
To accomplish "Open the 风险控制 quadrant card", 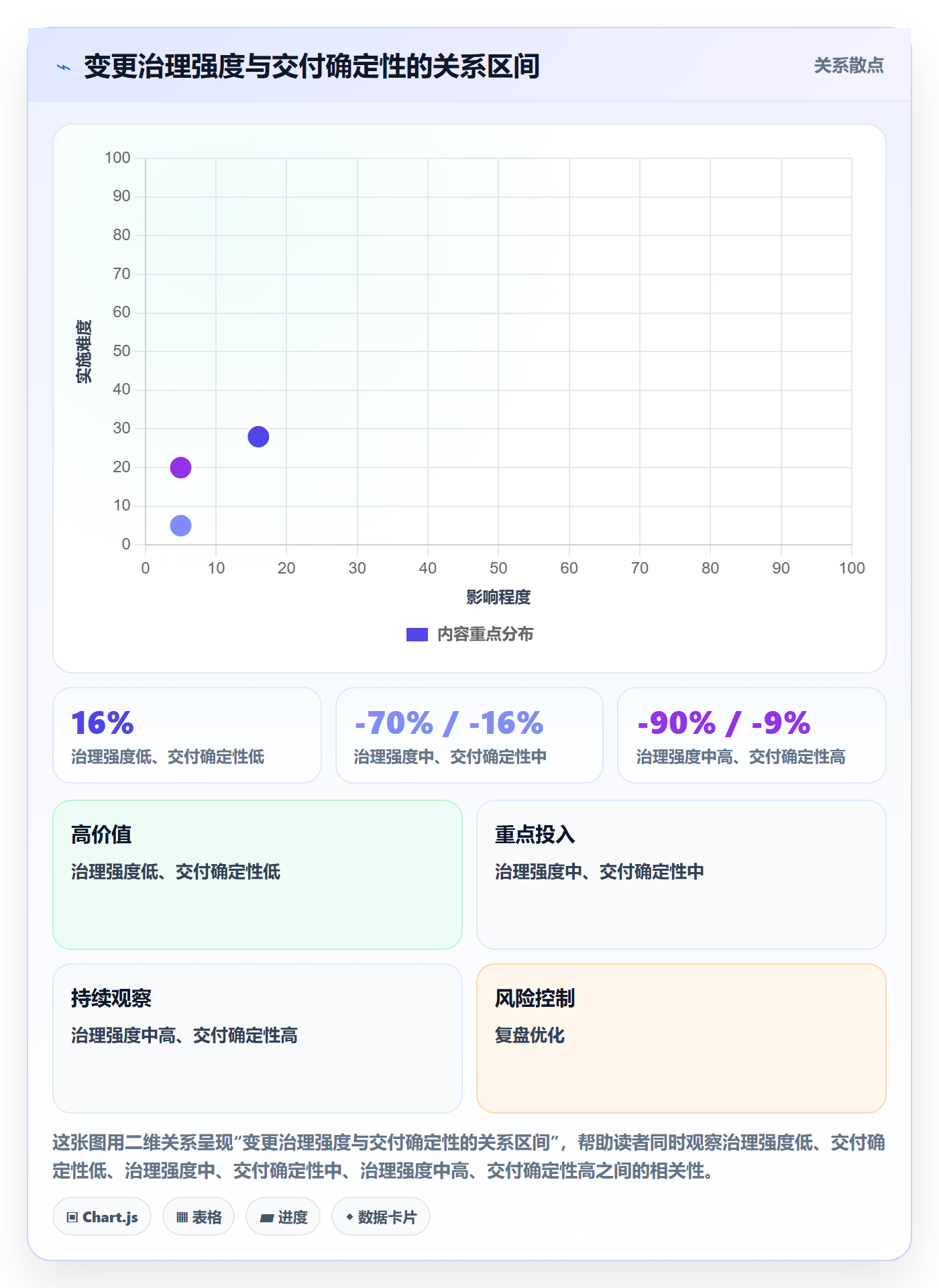I will point(681,1038).
